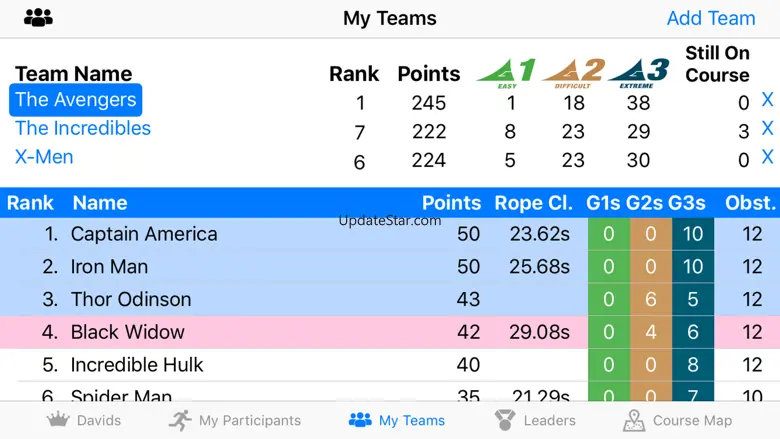780x439 pixels.
Task: Click Black Widow's orange G2s cell
Action: pyautogui.click(x=651, y=332)
